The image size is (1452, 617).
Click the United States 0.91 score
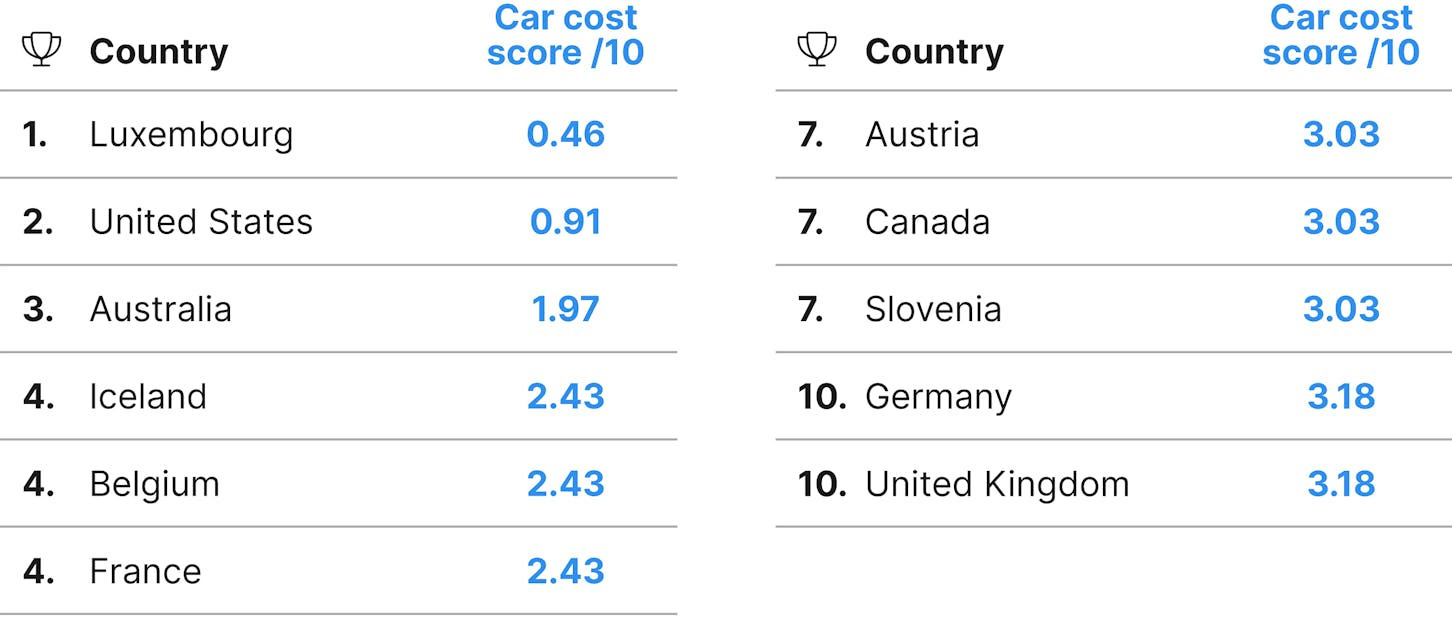click(566, 222)
